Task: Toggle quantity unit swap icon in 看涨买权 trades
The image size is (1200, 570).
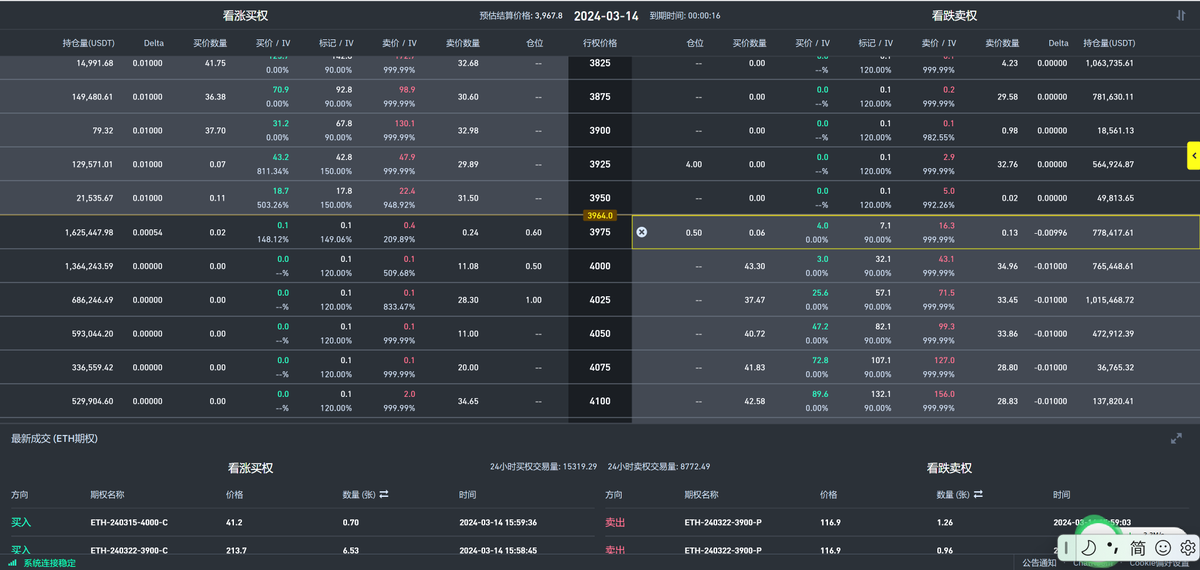Action: point(383,495)
